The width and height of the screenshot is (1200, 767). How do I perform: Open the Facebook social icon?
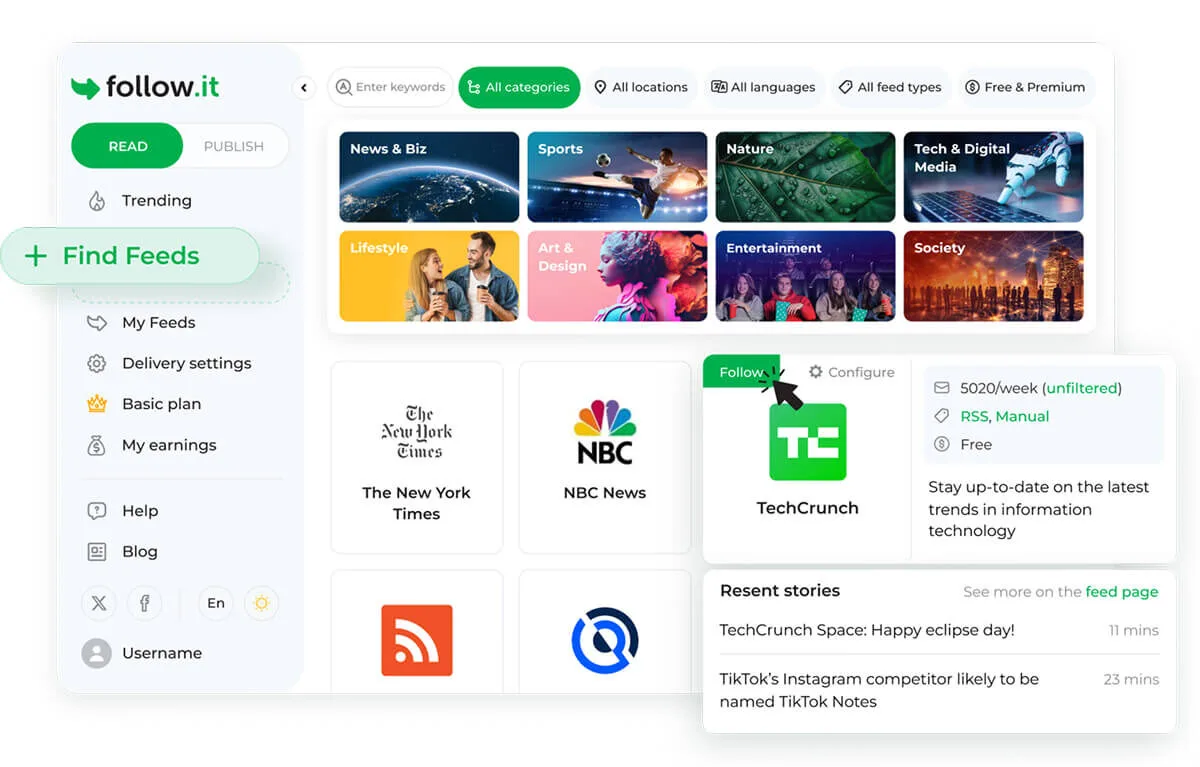pyautogui.click(x=145, y=603)
